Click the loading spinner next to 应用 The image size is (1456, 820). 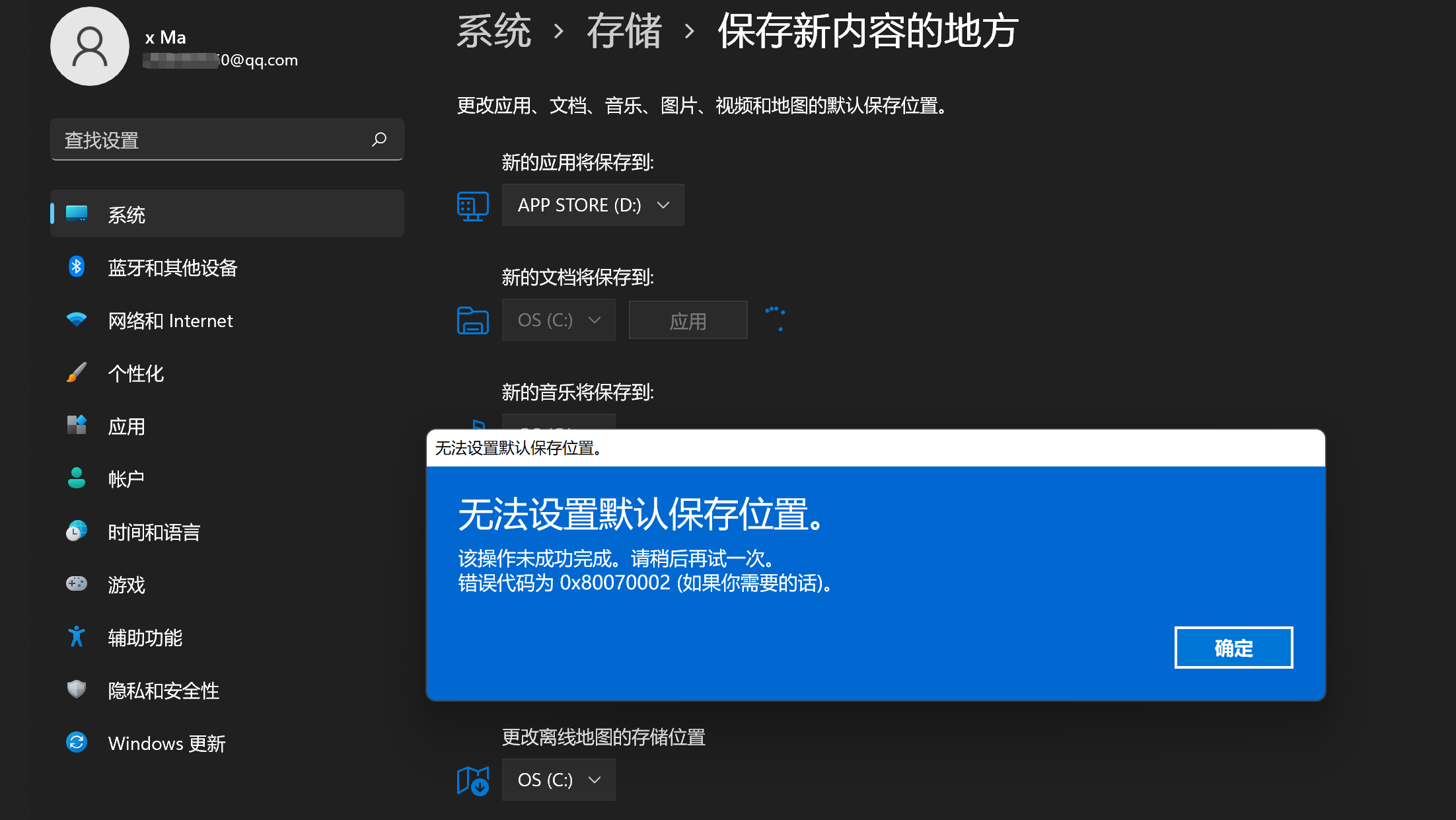pyautogui.click(x=776, y=320)
